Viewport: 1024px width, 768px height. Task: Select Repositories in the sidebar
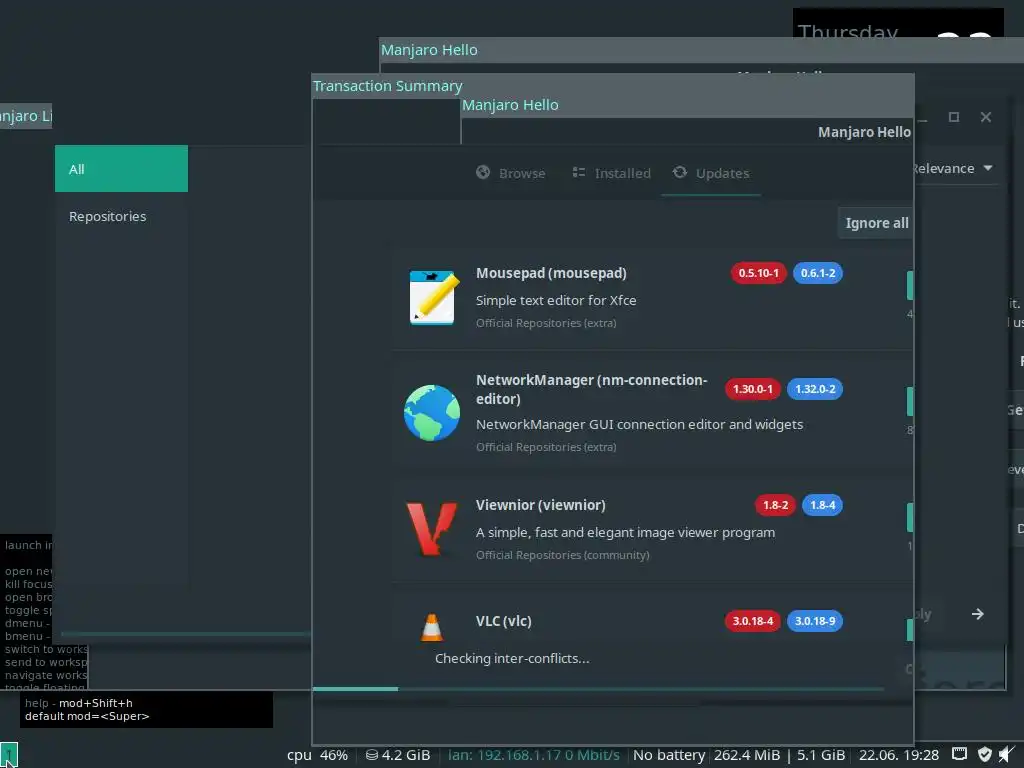click(121, 216)
